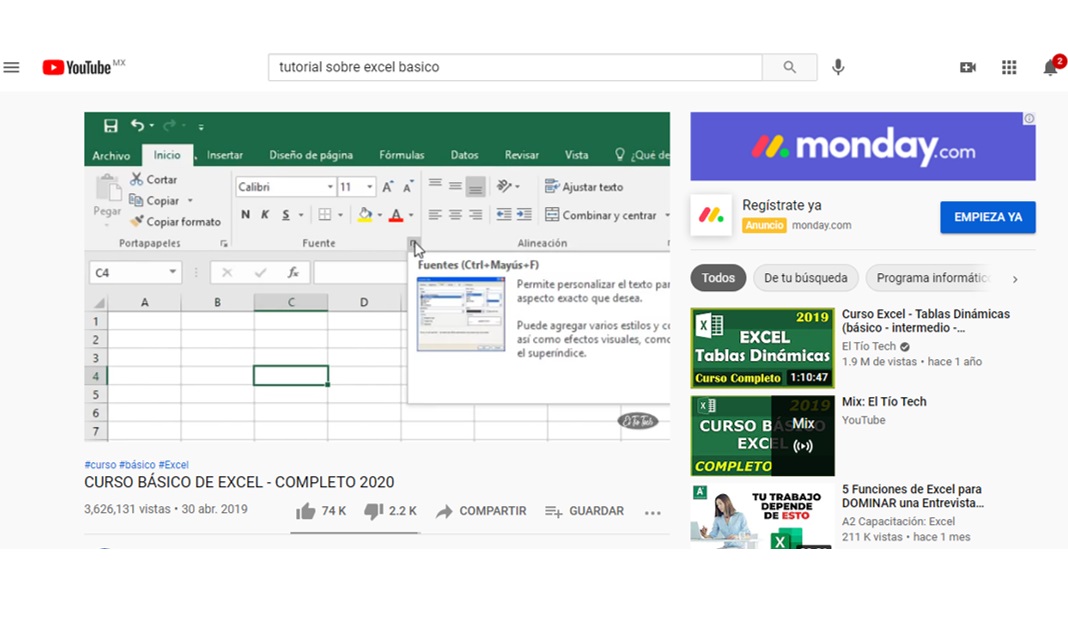Select the Archivo ribbon tab
Screen dimensions: 1068x623
tap(111, 155)
